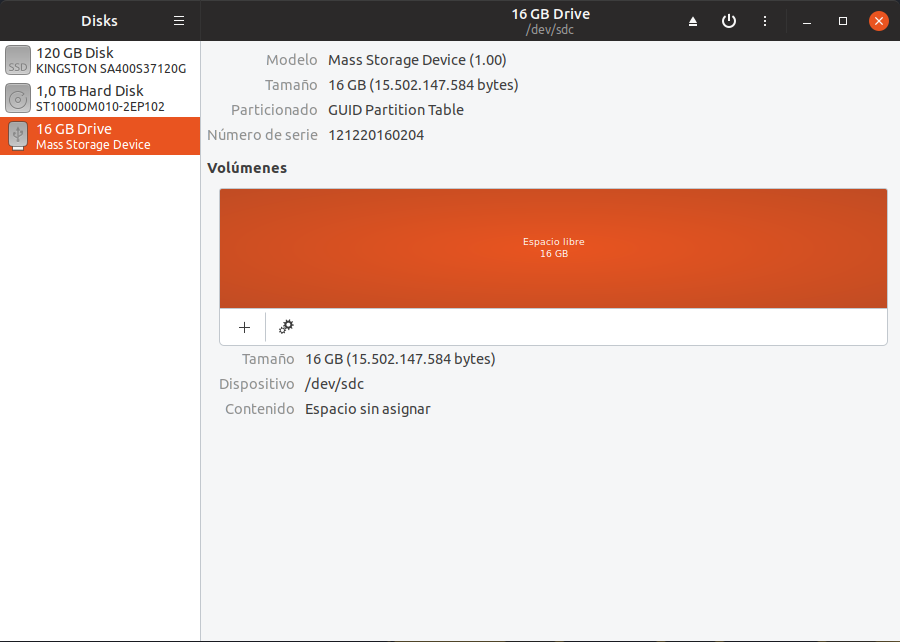The height and width of the screenshot is (642, 900).
Task: Select the KINGSTON SA400S37120G disk entry
Action: pos(110,60)
